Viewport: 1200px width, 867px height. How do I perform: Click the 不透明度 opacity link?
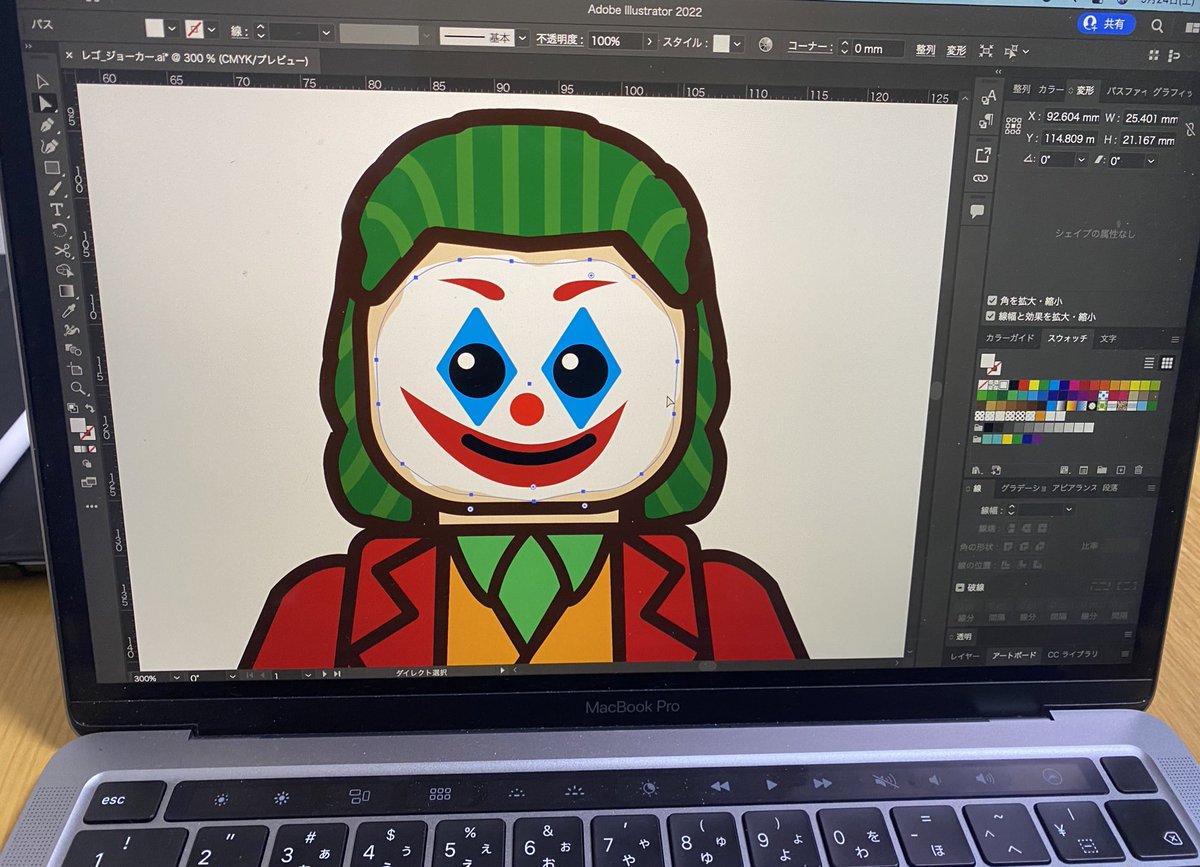(558, 40)
